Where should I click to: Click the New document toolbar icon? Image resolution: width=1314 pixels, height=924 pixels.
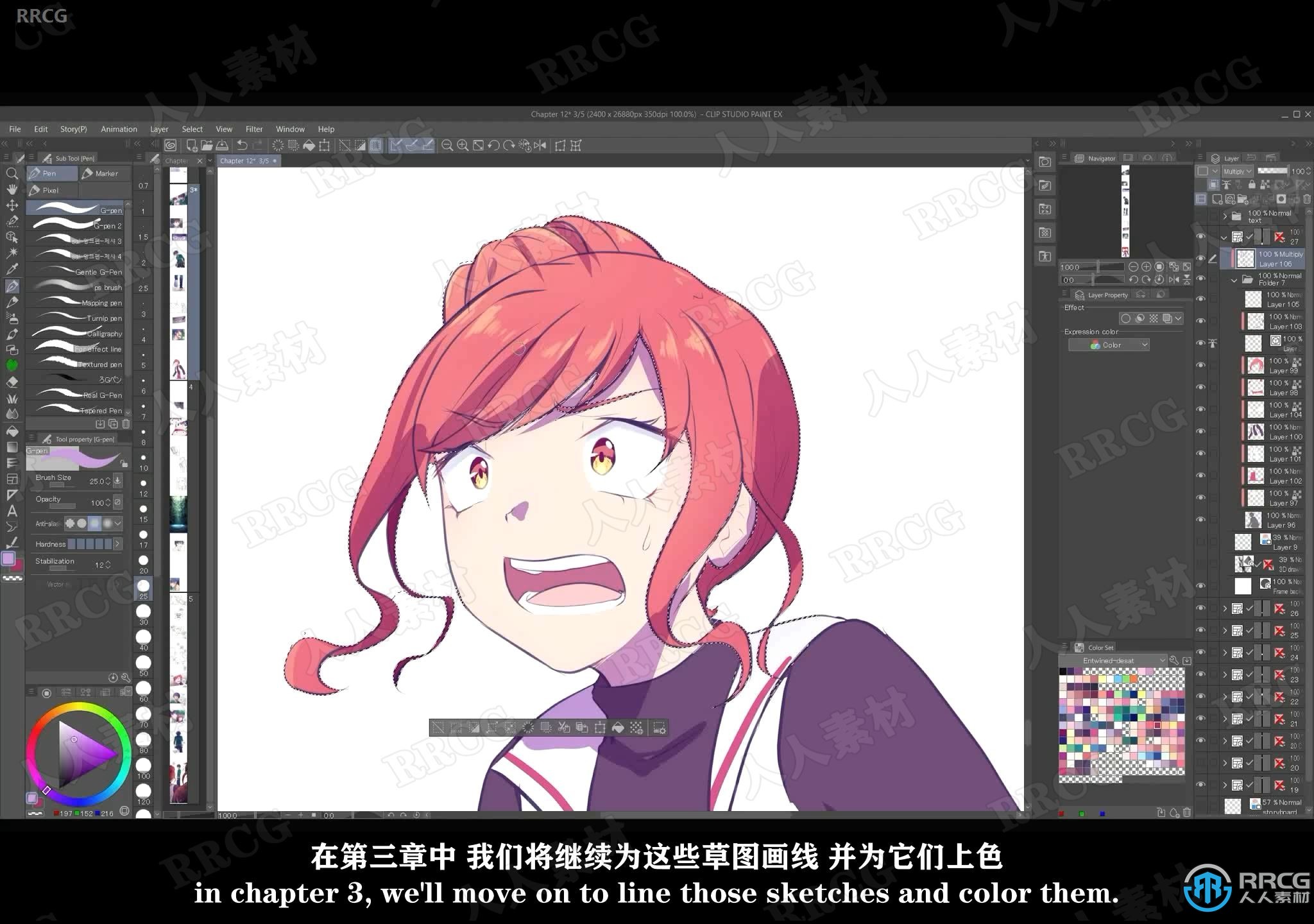[x=191, y=146]
